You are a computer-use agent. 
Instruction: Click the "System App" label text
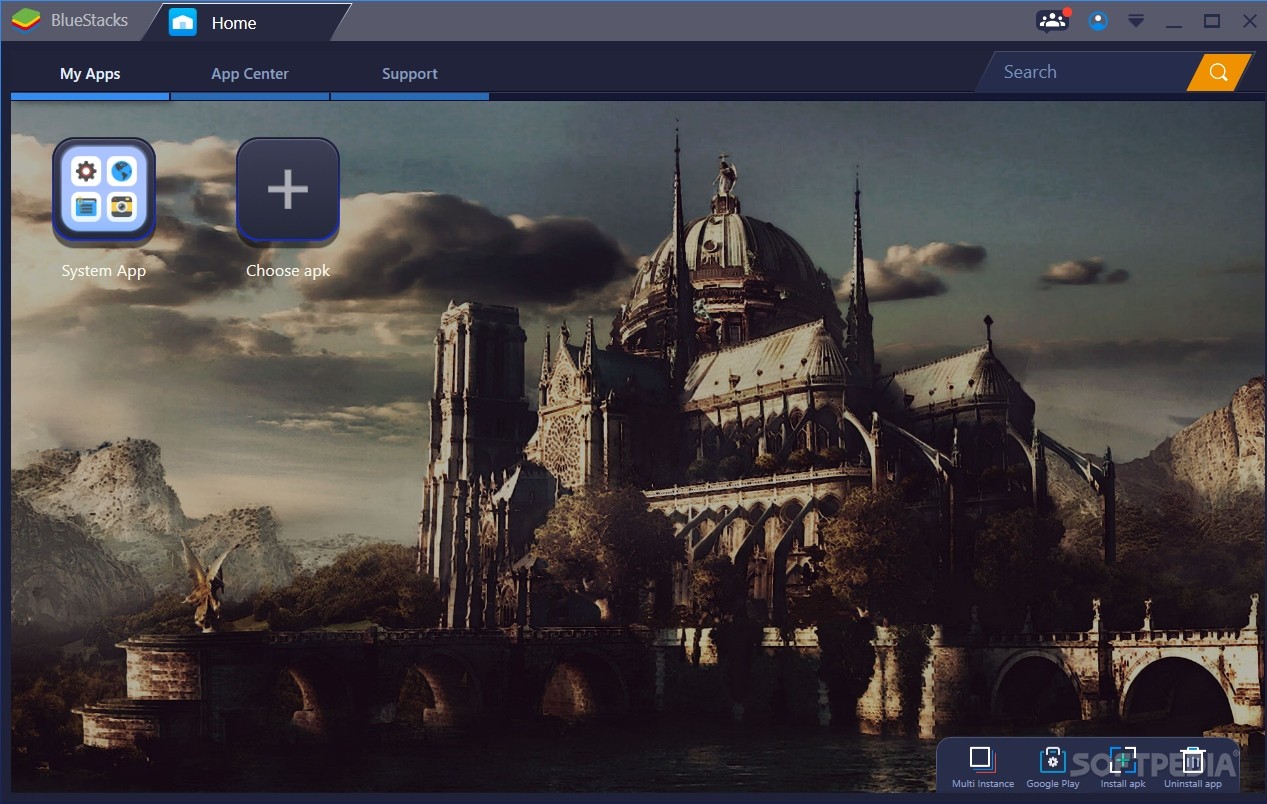click(104, 271)
